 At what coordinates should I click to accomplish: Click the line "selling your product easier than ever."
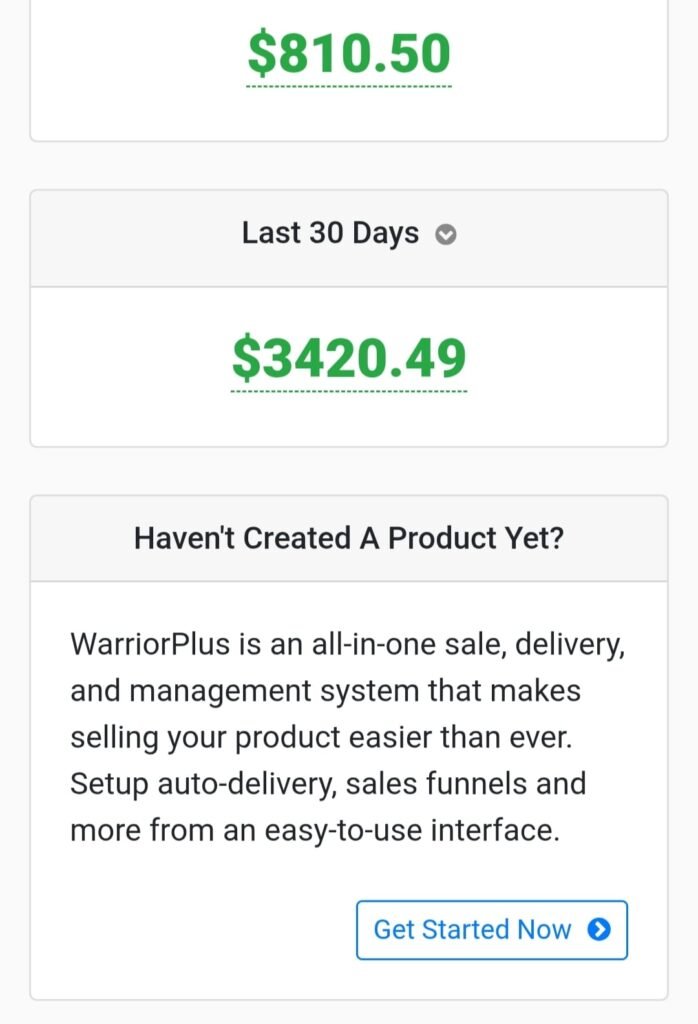(321, 737)
